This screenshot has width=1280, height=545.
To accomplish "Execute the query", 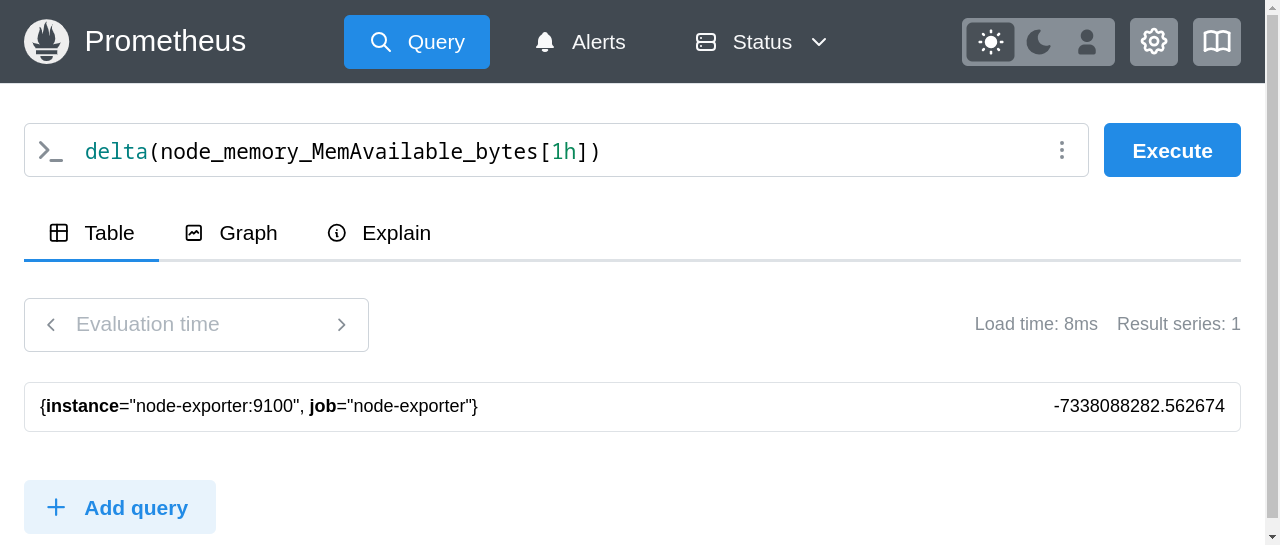I will (1172, 150).
